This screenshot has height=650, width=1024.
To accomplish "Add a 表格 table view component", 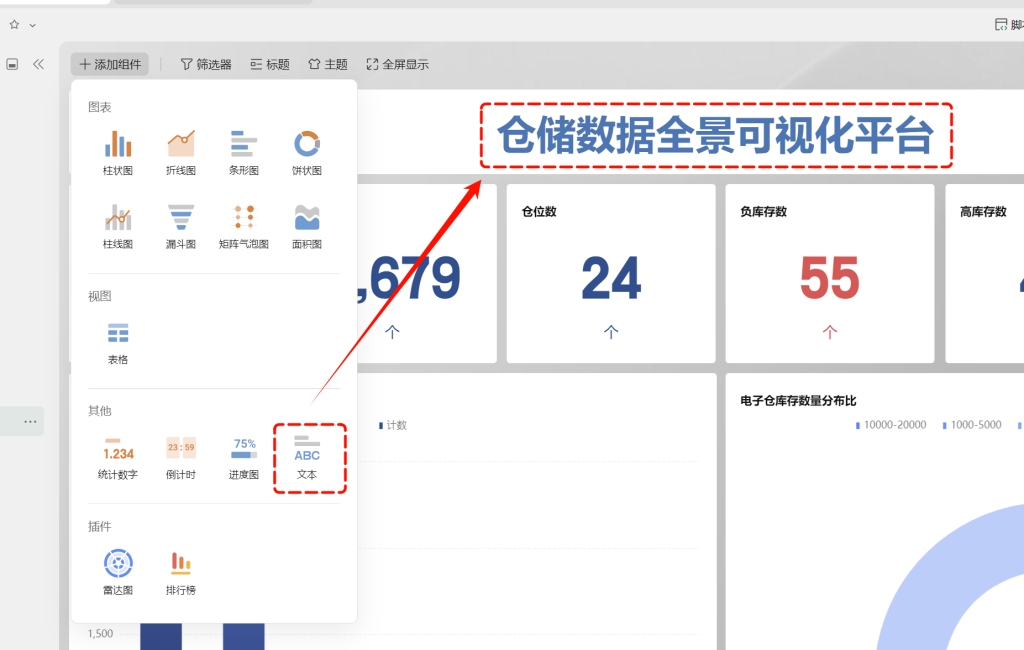I will pos(118,342).
